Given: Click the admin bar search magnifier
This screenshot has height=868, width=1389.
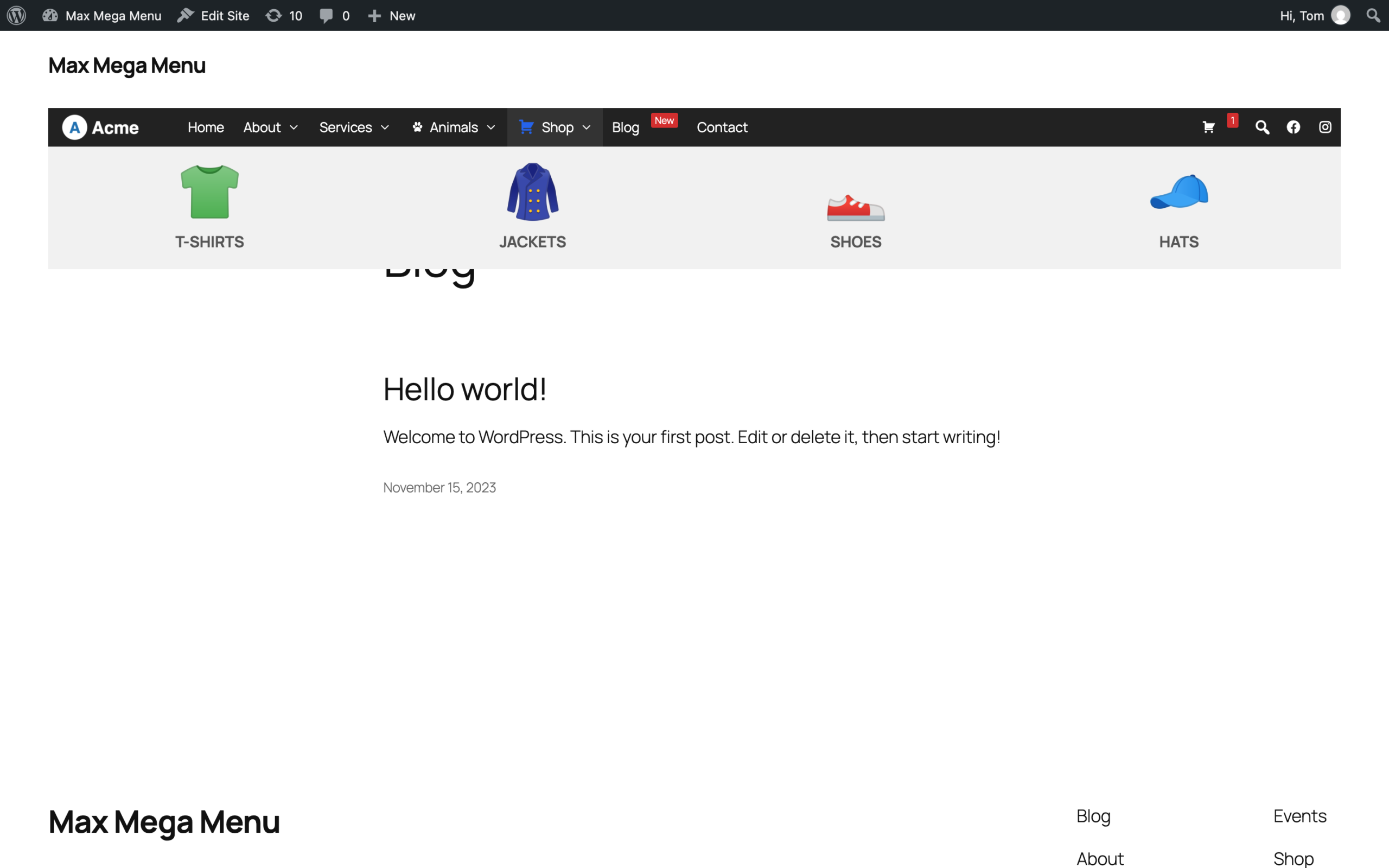Looking at the screenshot, I should 1373,16.
